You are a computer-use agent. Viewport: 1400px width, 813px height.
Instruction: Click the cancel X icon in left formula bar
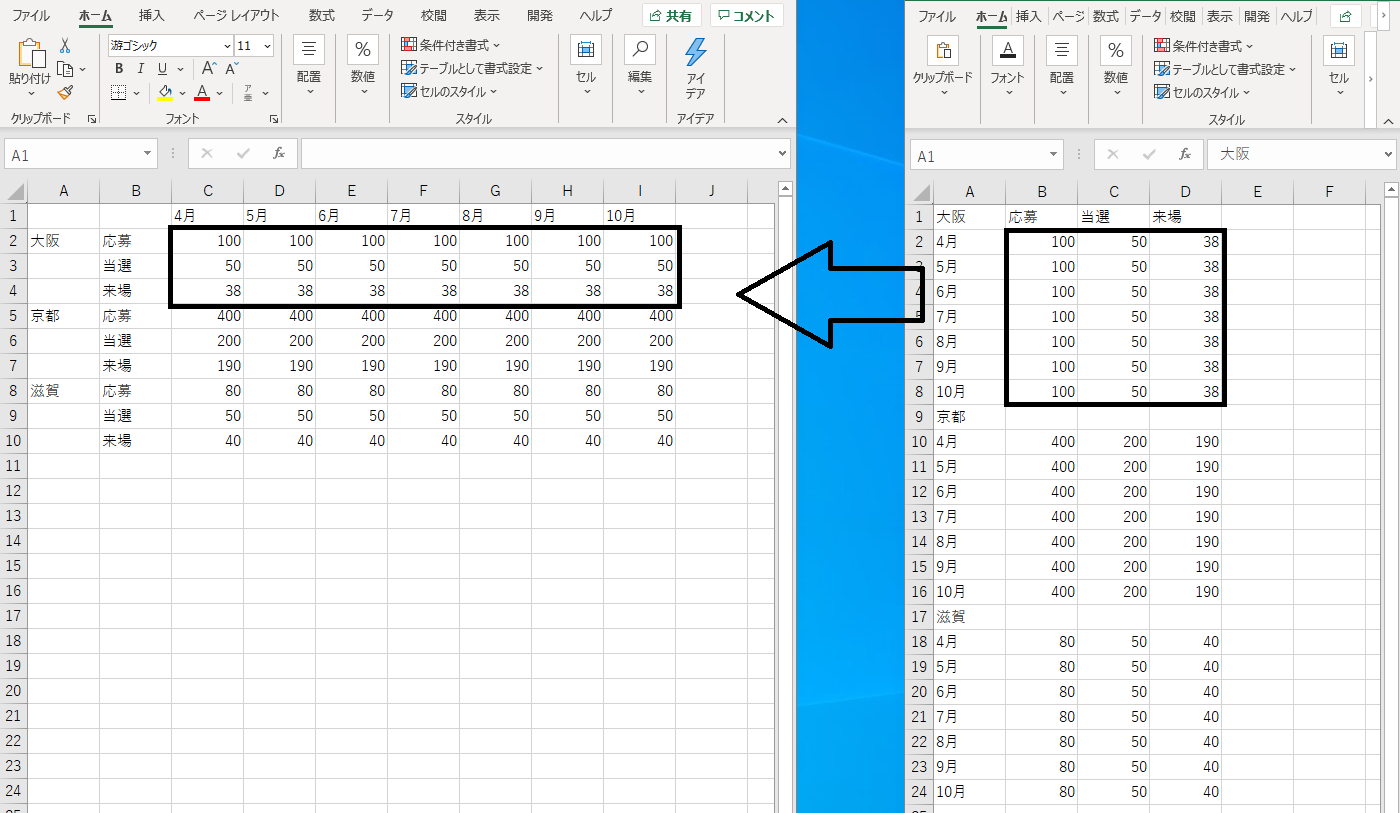pos(207,153)
